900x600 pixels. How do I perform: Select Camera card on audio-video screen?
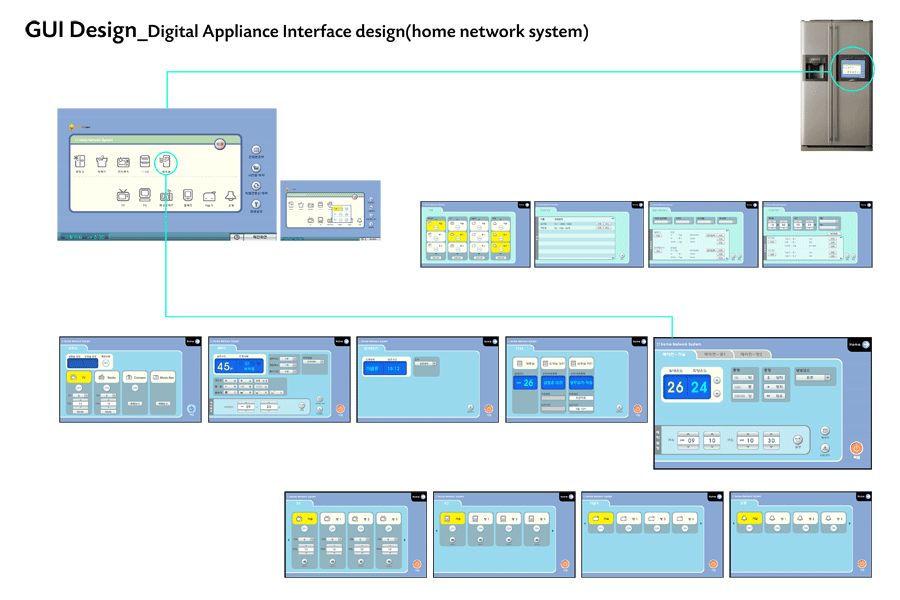tap(135, 377)
